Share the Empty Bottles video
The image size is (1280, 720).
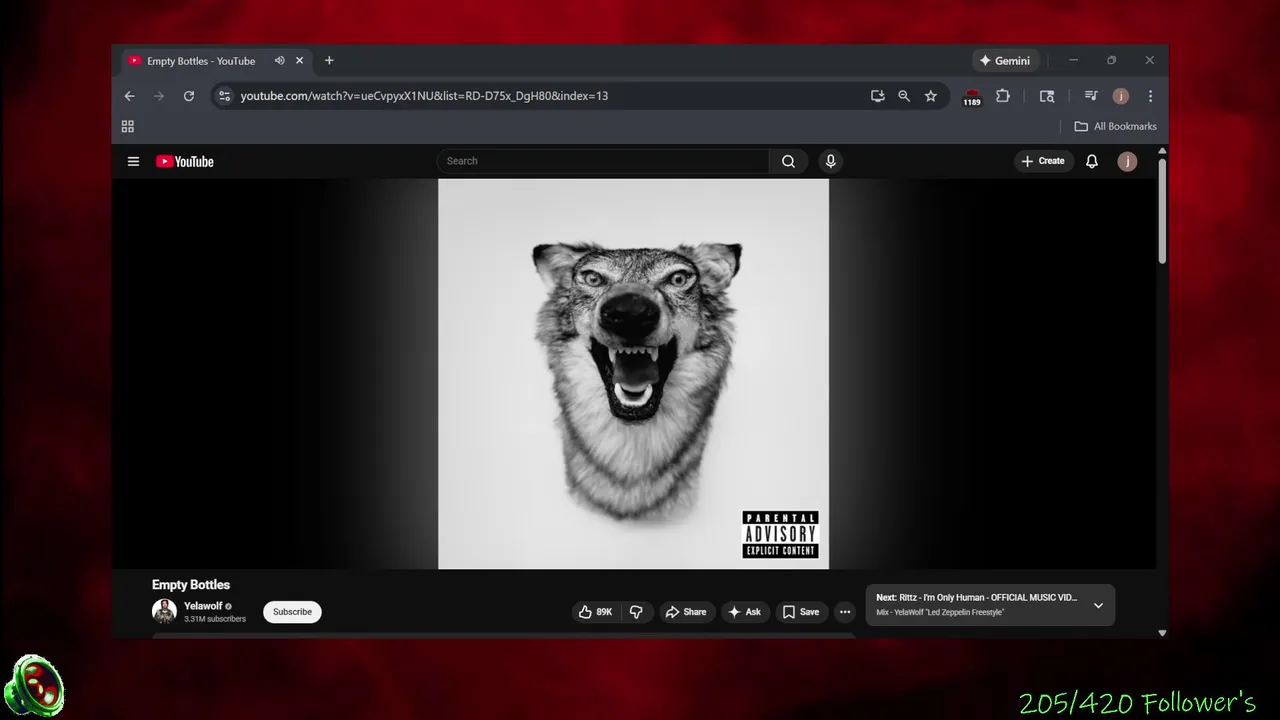coord(686,612)
